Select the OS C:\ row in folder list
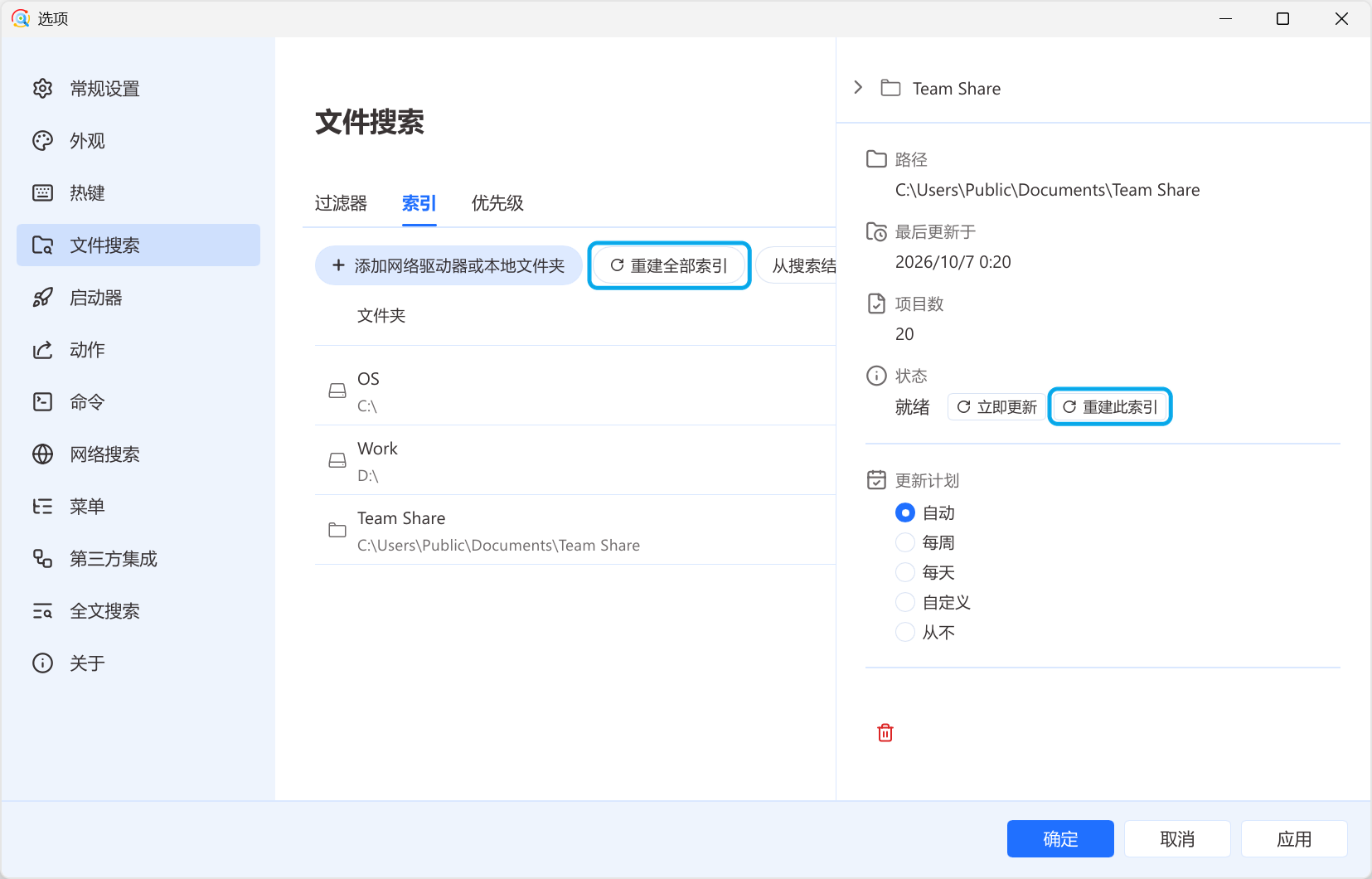The height and width of the screenshot is (879, 1372). click(x=575, y=391)
